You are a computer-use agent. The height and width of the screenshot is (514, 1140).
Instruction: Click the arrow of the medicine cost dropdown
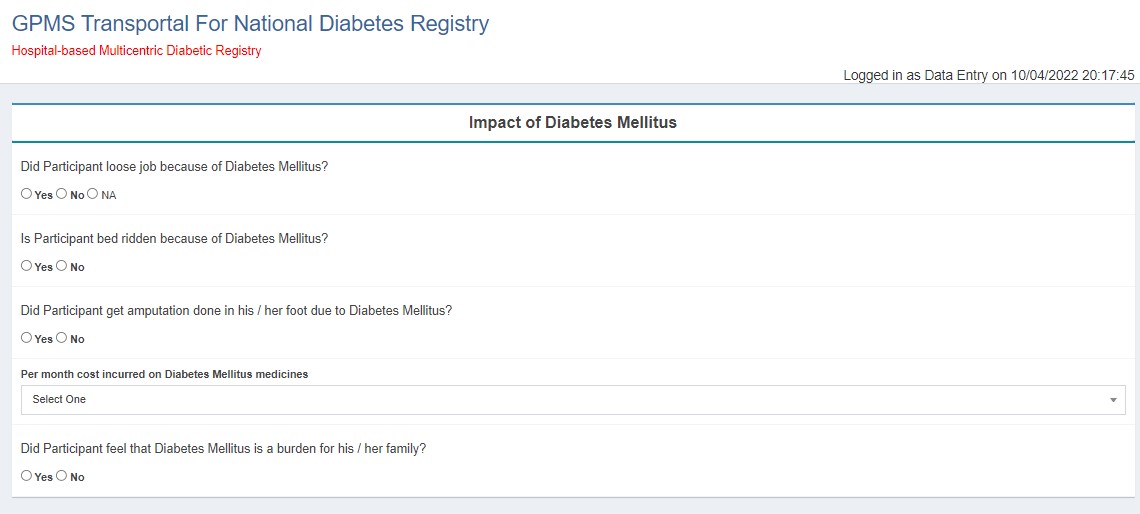click(x=1113, y=400)
